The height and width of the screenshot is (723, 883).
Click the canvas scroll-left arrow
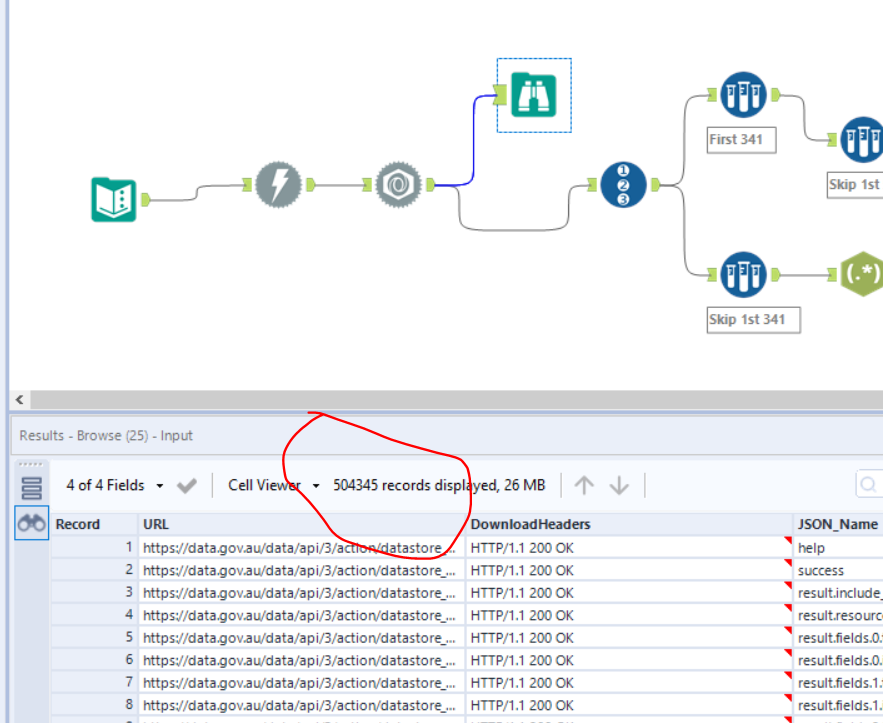tap(19, 399)
